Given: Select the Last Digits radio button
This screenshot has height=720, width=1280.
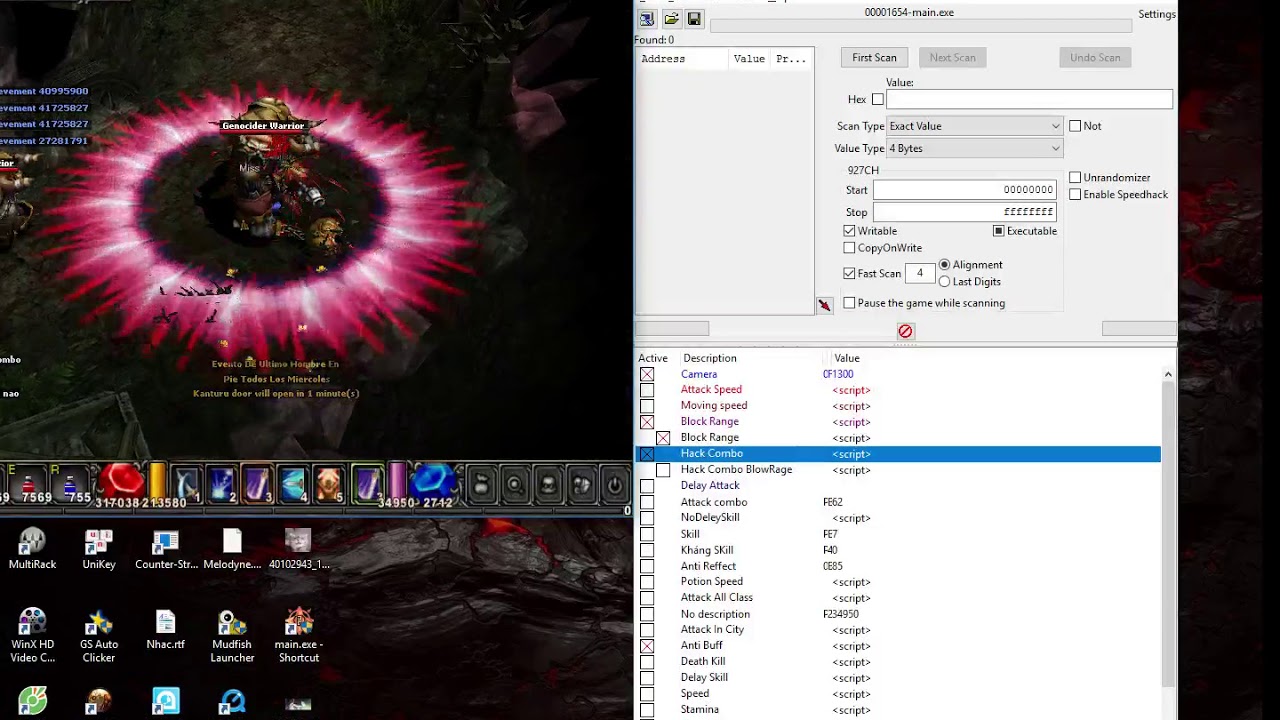Looking at the screenshot, I should [944, 281].
